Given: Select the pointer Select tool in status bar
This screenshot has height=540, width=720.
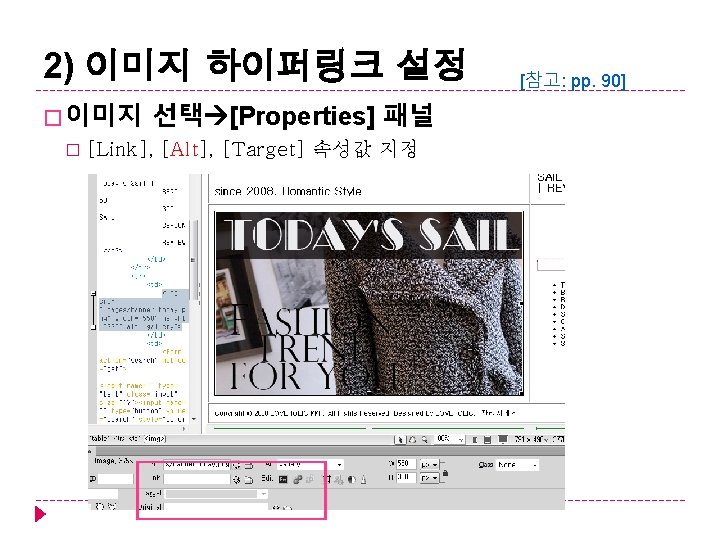Looking at the screenshot, I should (x=400, y=439).
